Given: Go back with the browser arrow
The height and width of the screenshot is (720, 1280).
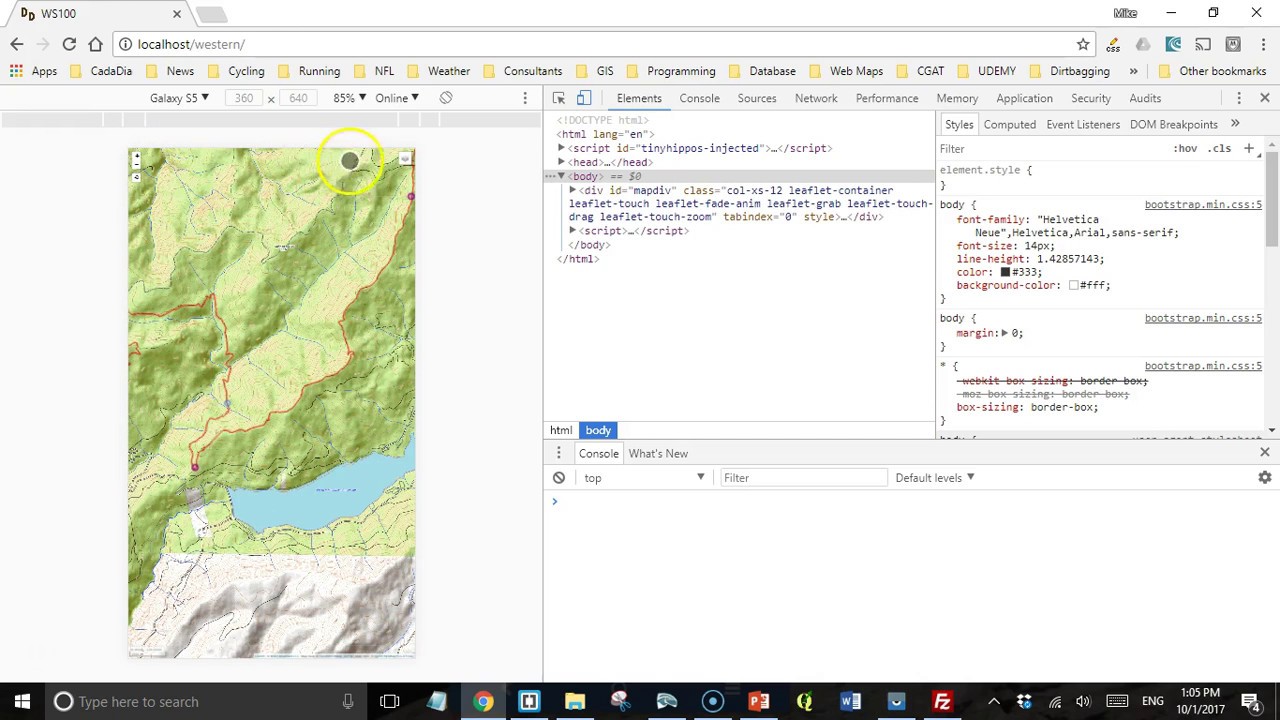Looking at the screenshot, I should [17, 44].
